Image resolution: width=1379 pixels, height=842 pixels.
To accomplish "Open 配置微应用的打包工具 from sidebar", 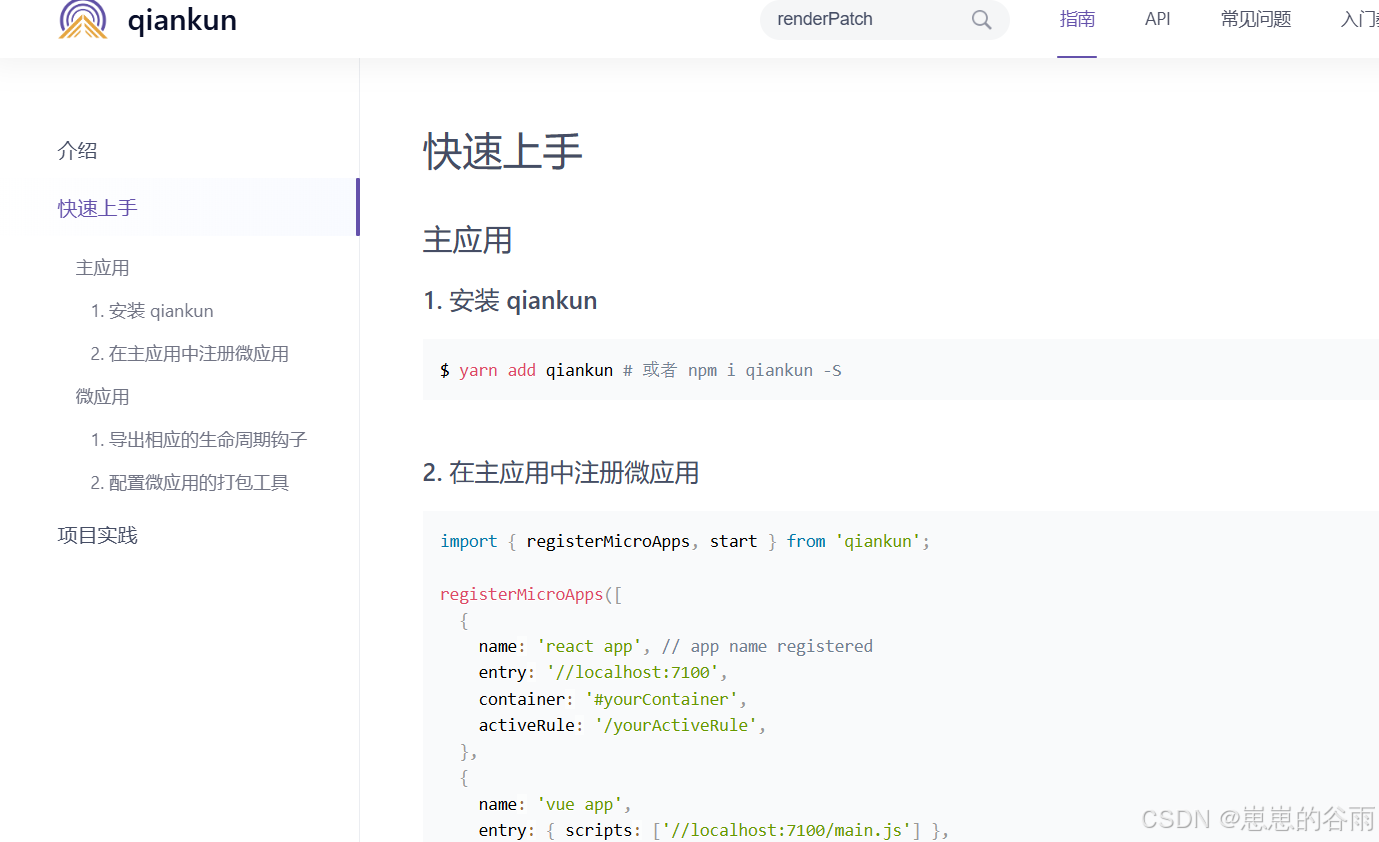I will point(189,482).
